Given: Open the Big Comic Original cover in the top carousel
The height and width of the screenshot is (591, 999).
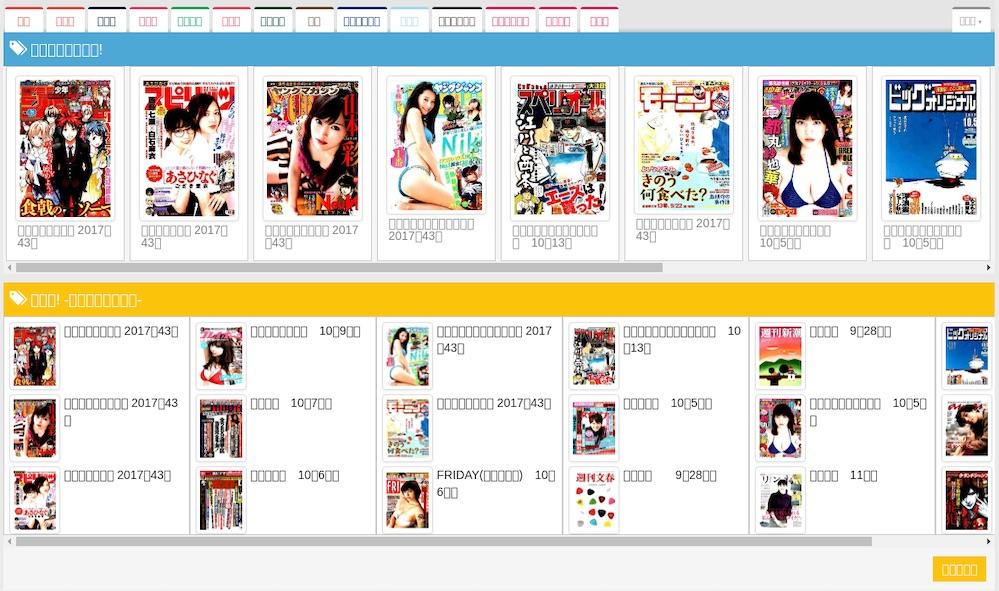Looking at the screenshot, I should pos(930,148).
